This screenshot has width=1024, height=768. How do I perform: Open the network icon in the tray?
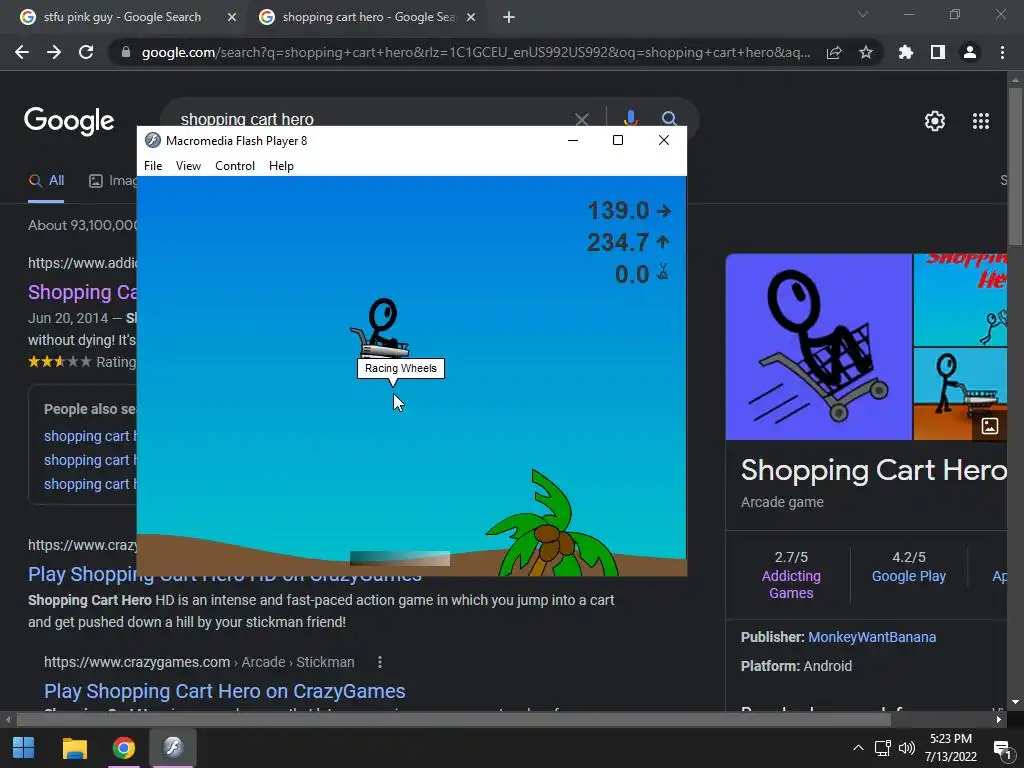pyautogui.click(x=883, y=748)
